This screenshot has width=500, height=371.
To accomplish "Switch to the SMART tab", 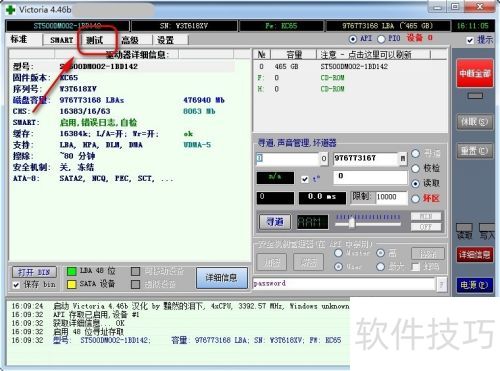I will click(62, 40).
